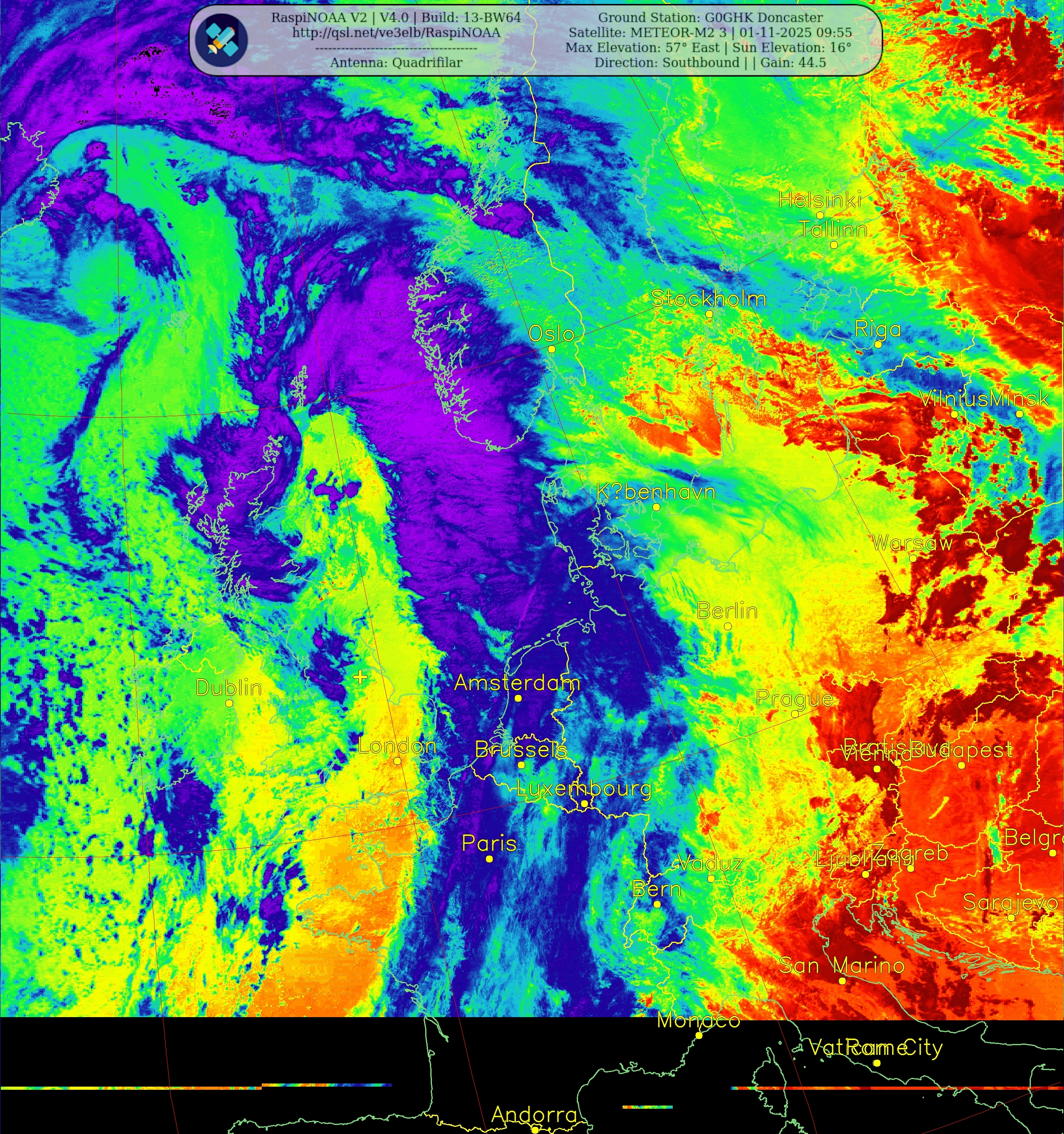Click the Andorra label at bottom

(534, 1114)
